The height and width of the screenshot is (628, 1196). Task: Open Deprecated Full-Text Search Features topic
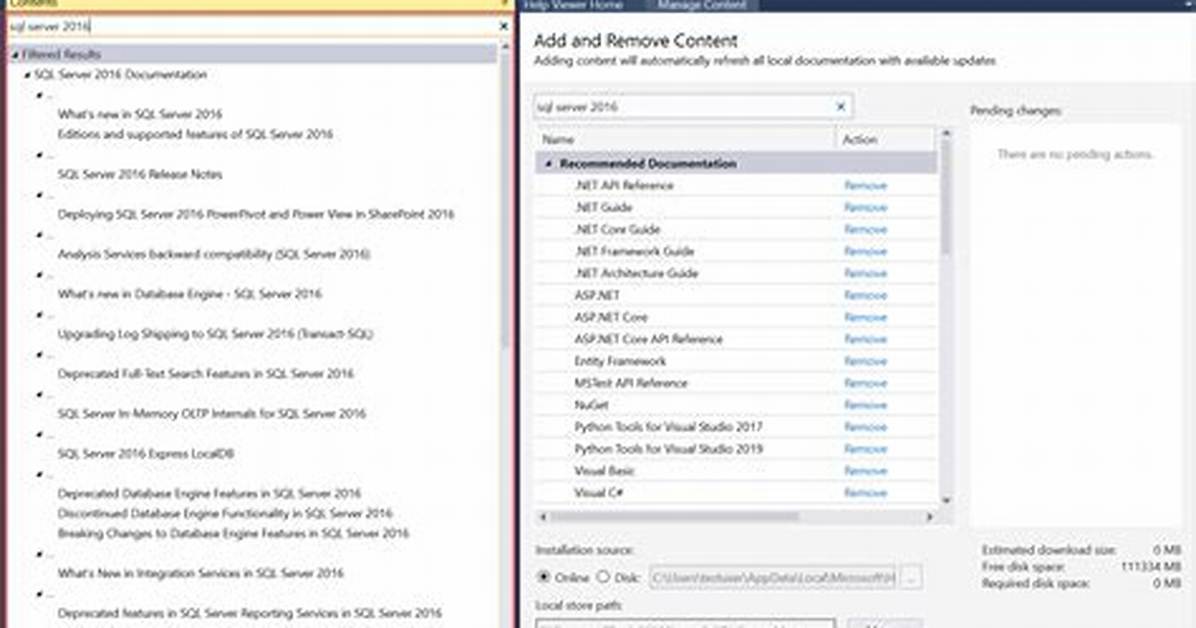point(205,374)
